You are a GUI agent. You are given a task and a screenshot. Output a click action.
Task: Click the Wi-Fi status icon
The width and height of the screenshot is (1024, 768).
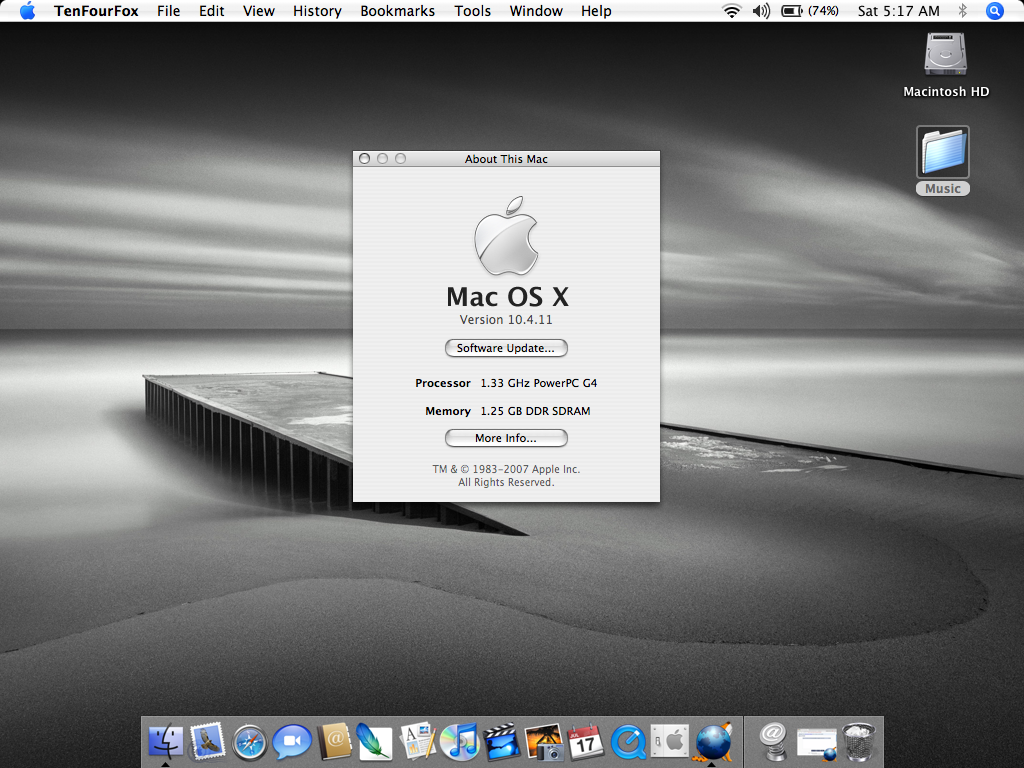(731, 11)
